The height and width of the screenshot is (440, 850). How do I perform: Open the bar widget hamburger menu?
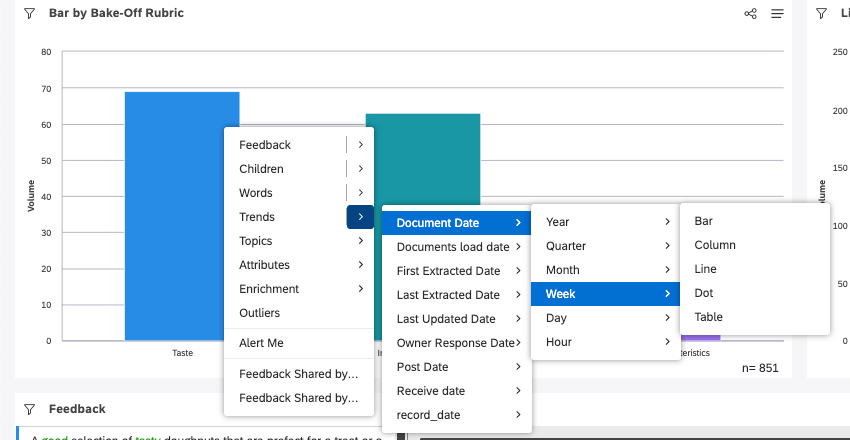click(777, 14)
